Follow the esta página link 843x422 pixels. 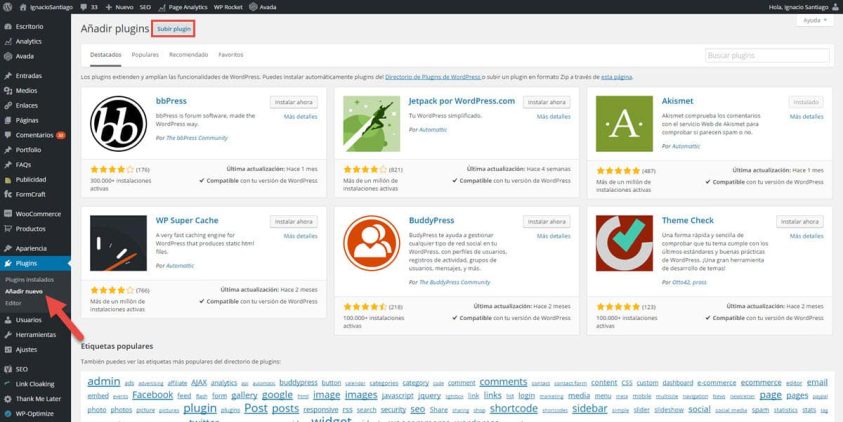click(616, 77)
